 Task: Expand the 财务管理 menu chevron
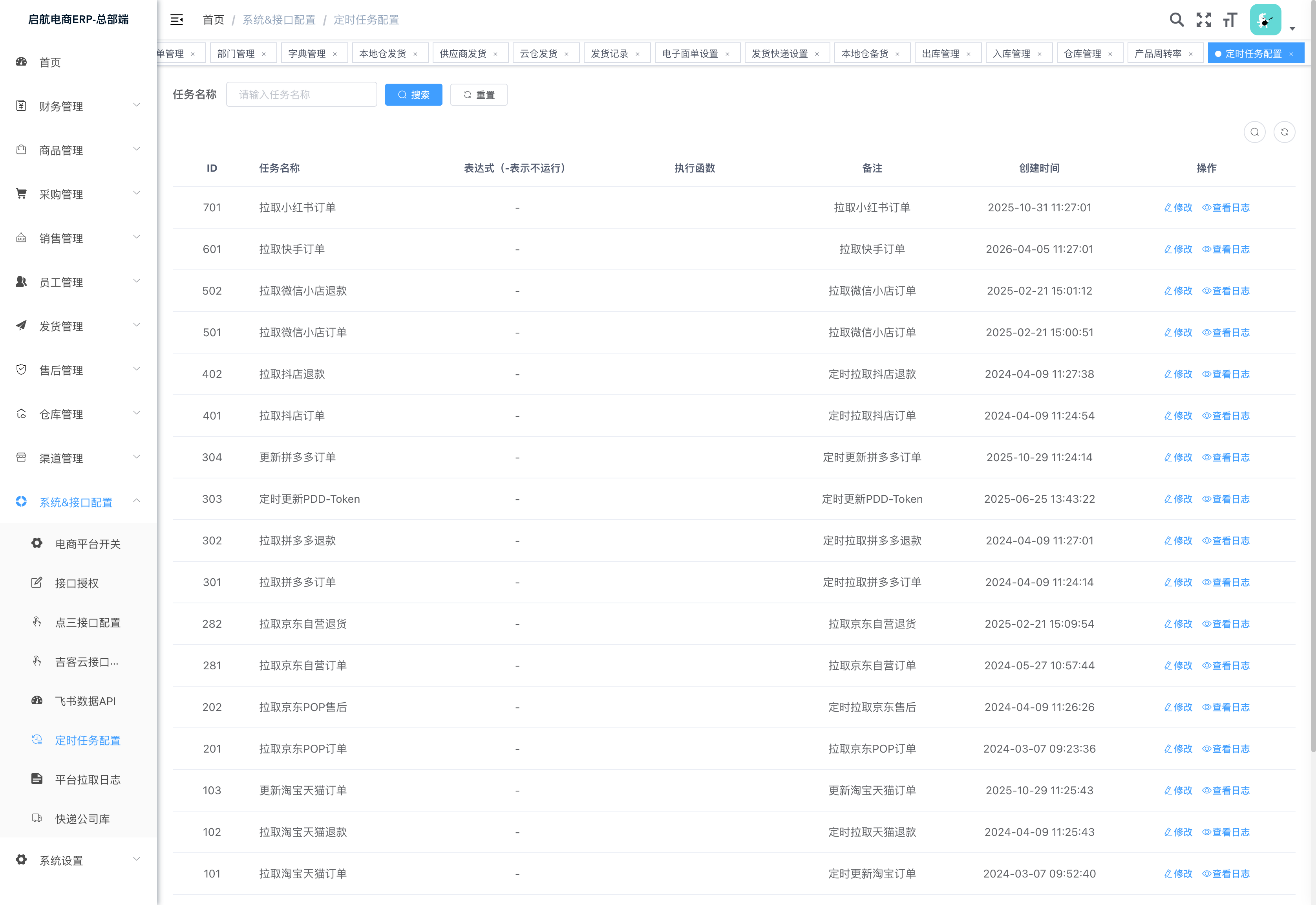pyautogui.click(x=137, y=105)
